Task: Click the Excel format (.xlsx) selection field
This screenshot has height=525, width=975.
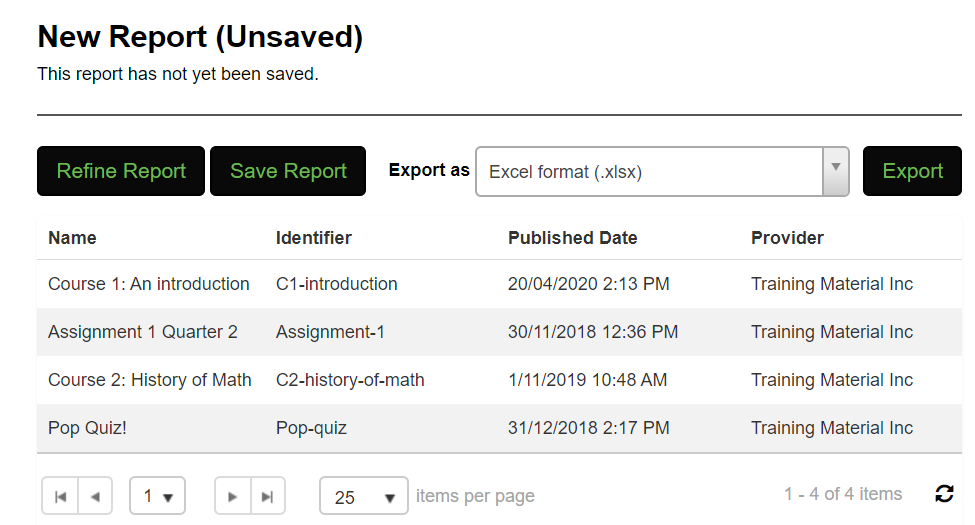Action: click(649, 172)
